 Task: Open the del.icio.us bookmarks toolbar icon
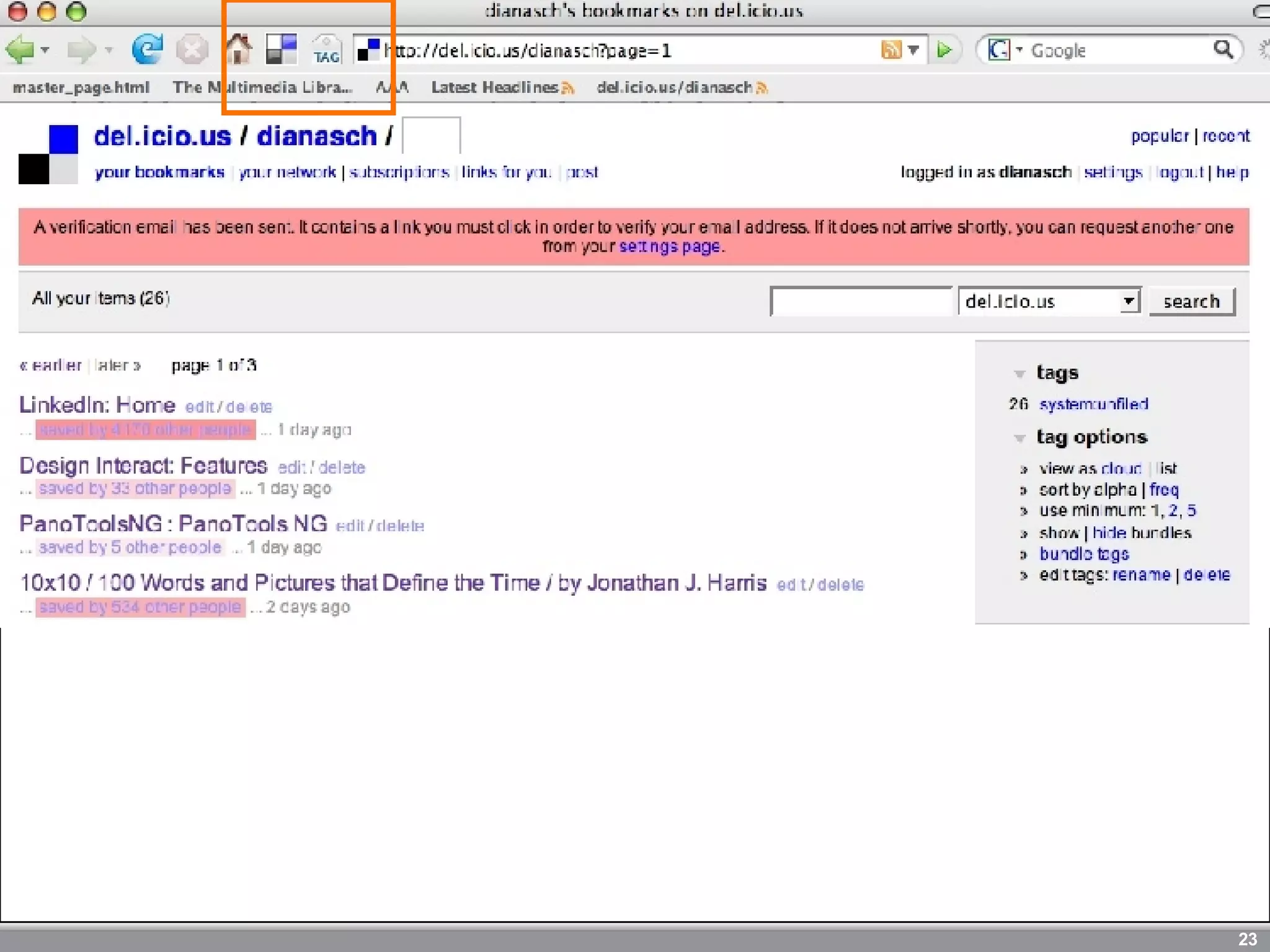coord(281,50)
